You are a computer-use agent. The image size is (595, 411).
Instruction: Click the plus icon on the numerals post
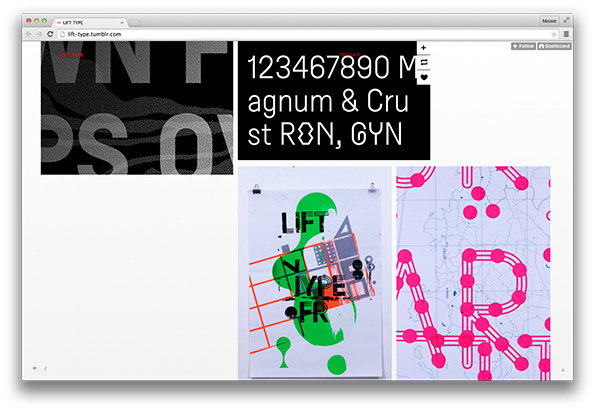tap(423, 48)
